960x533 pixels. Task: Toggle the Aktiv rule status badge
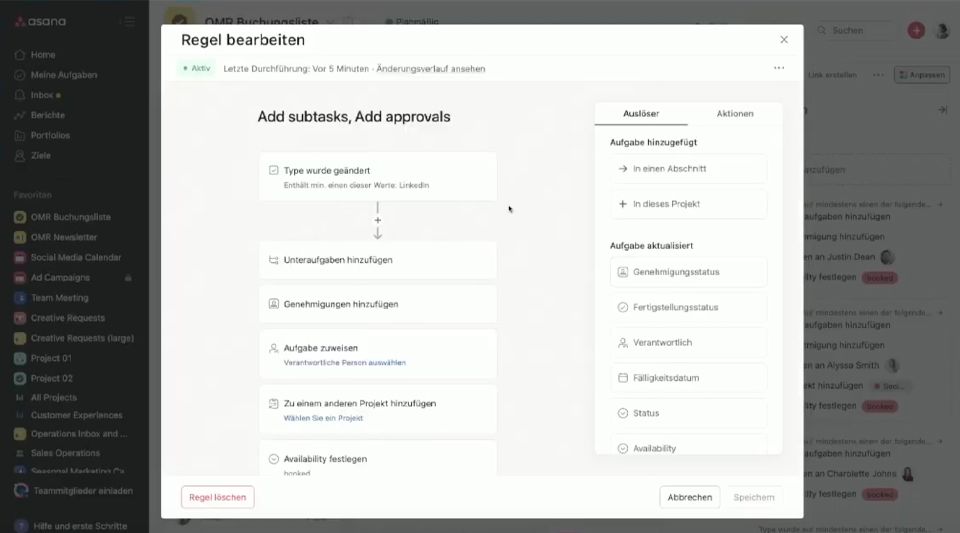tap(196, 68)
